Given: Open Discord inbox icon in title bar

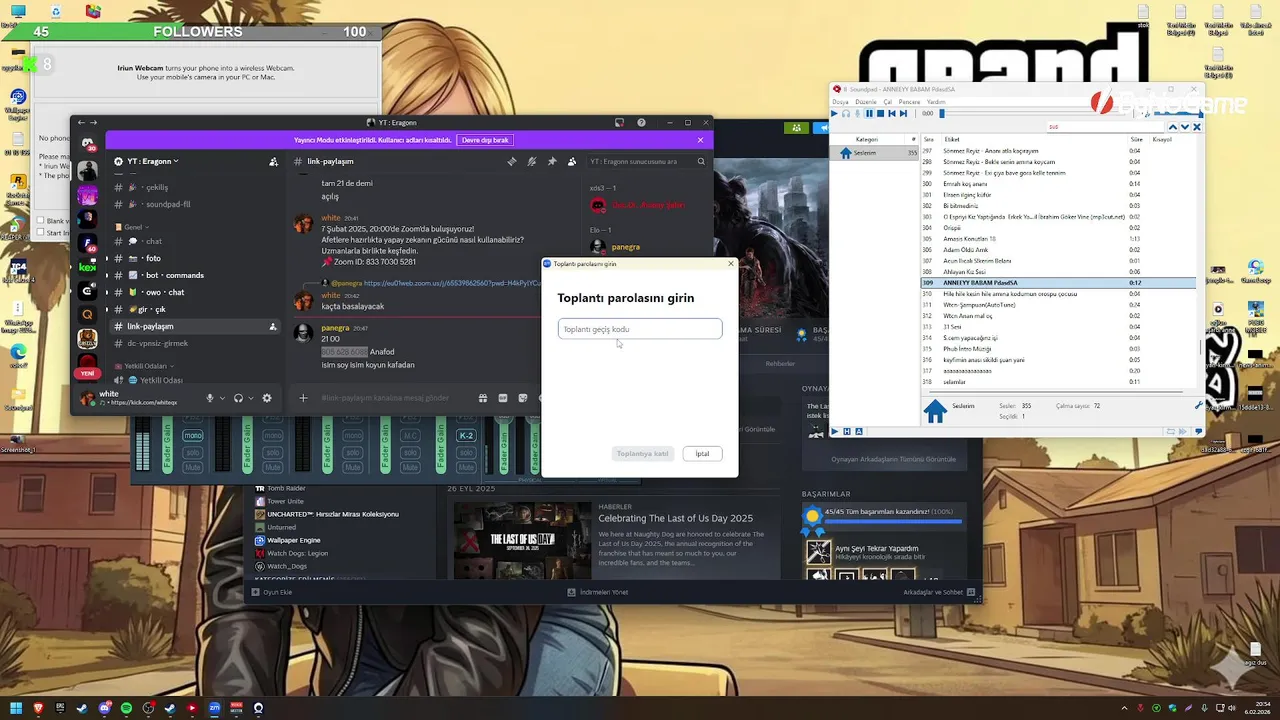Looking at the screenshot, I should pos(619,123).
